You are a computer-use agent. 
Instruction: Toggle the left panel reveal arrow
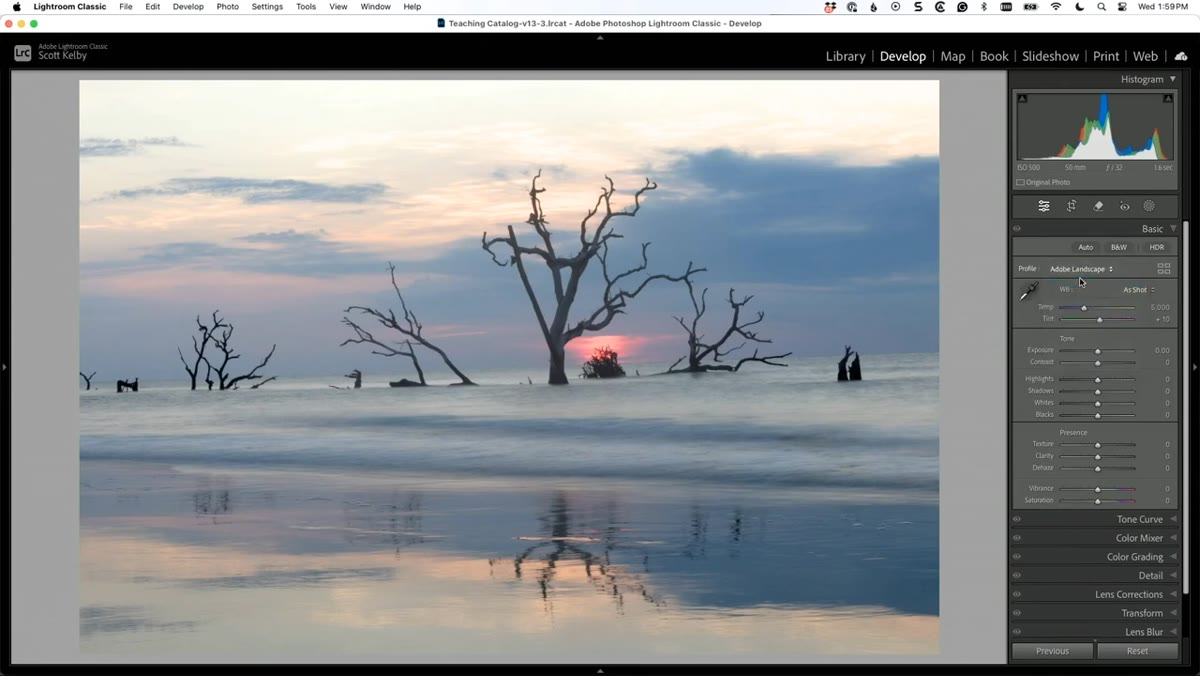coord(4,368)
